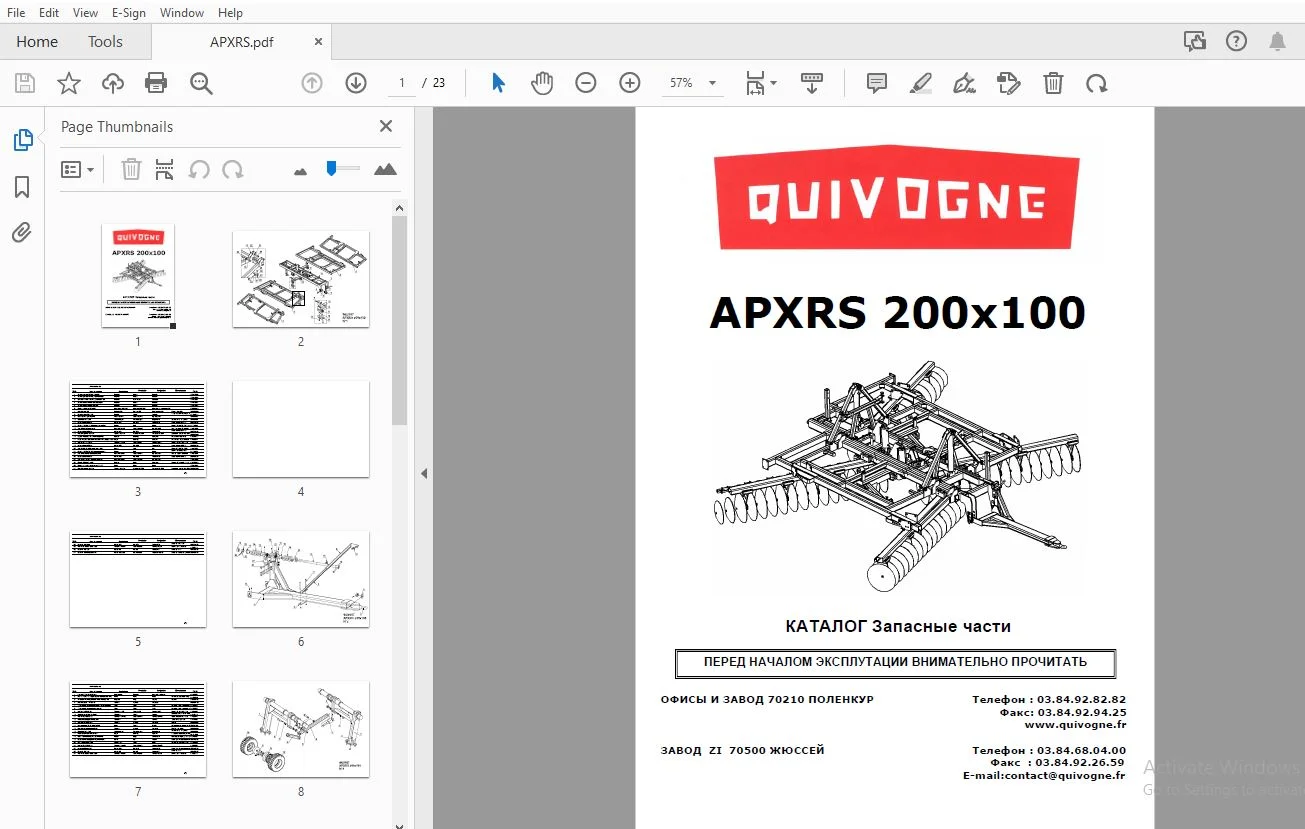The height and width of the screenshot is (829, 1305).
Task: Open the Edit menu
Action: [x=48, y=13]
